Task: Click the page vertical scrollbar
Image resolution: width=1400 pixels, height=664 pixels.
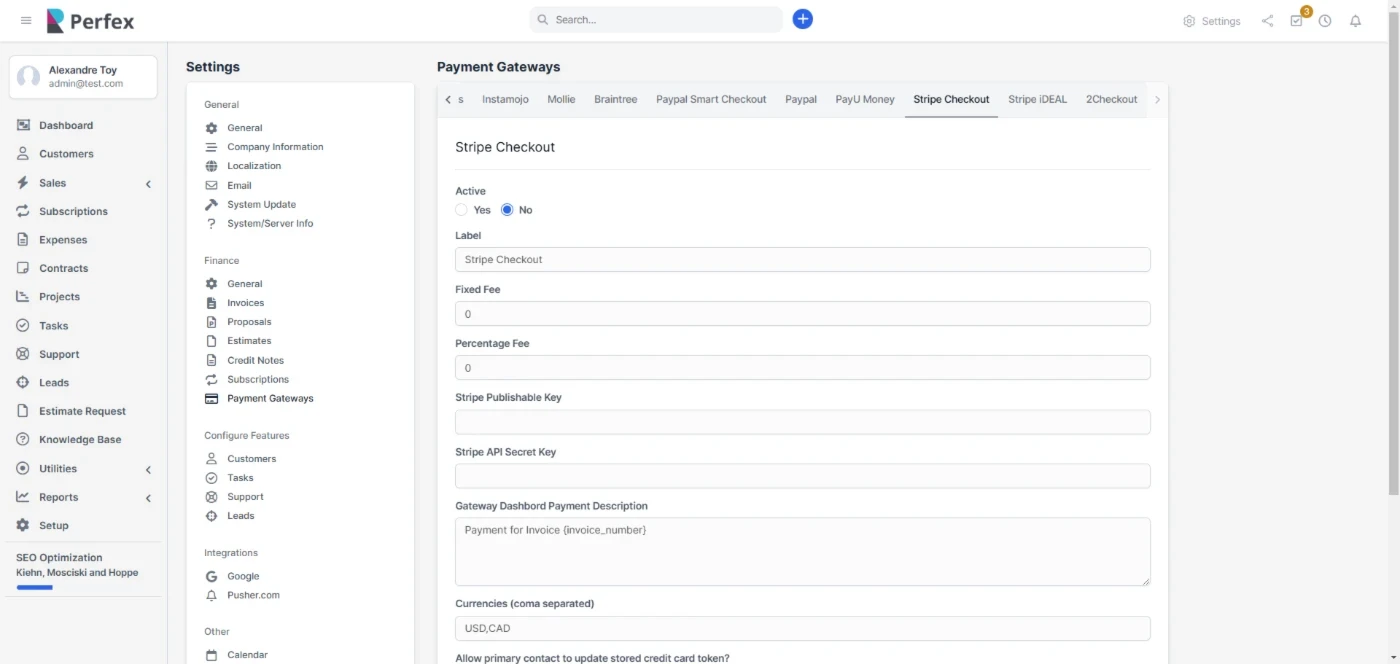Action: (1393, 250)
